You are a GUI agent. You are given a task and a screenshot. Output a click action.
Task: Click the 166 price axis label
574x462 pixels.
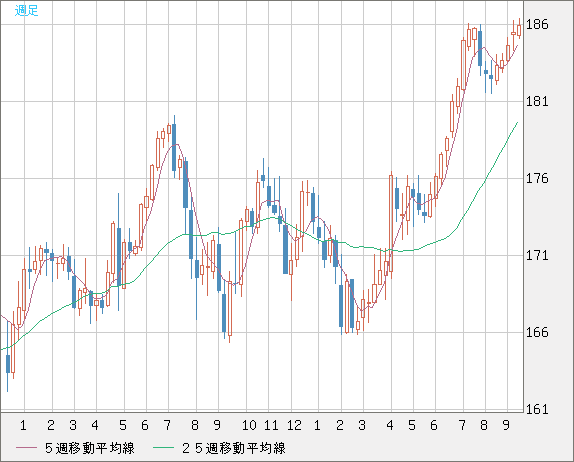coord(537,332)
